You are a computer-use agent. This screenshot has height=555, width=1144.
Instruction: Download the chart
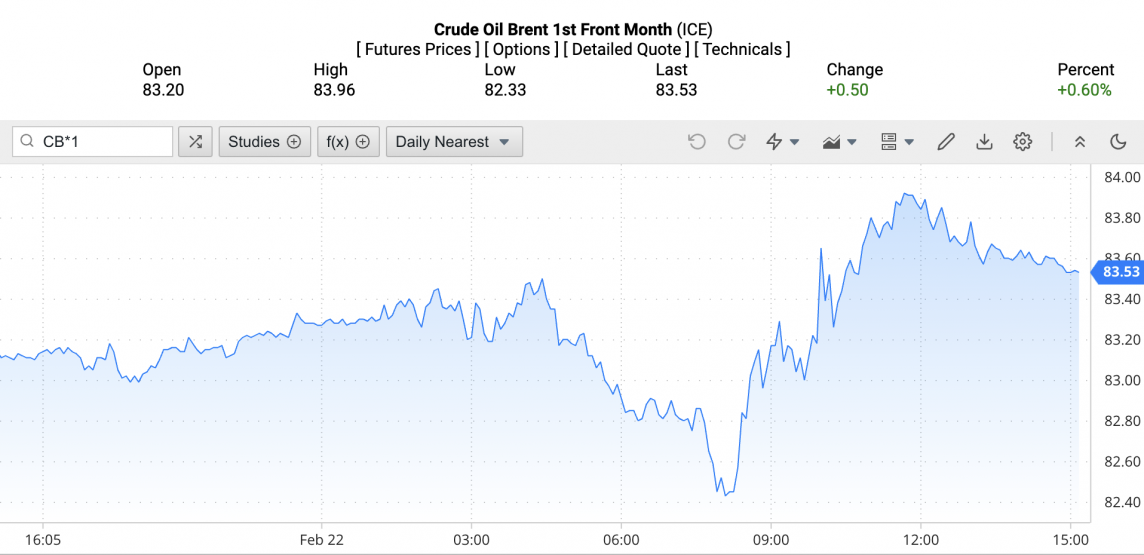click(984, 142)
